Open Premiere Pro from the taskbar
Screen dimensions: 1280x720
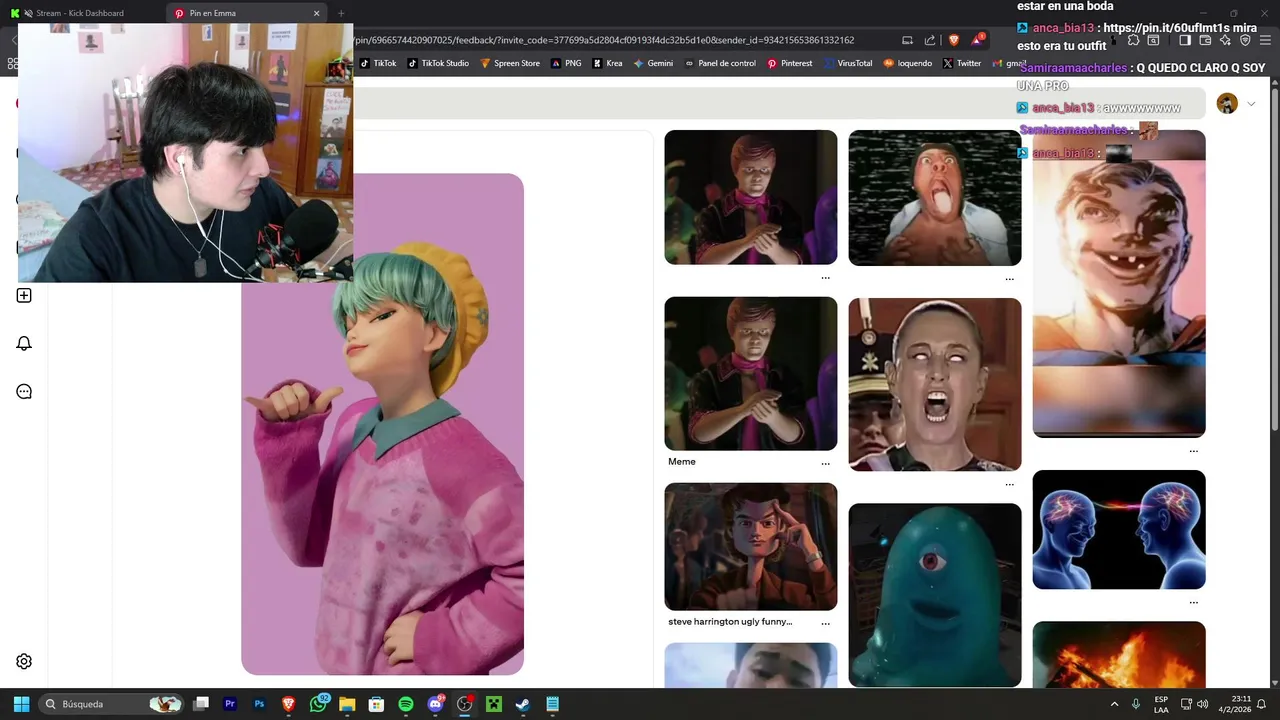[x=230, y=704]
